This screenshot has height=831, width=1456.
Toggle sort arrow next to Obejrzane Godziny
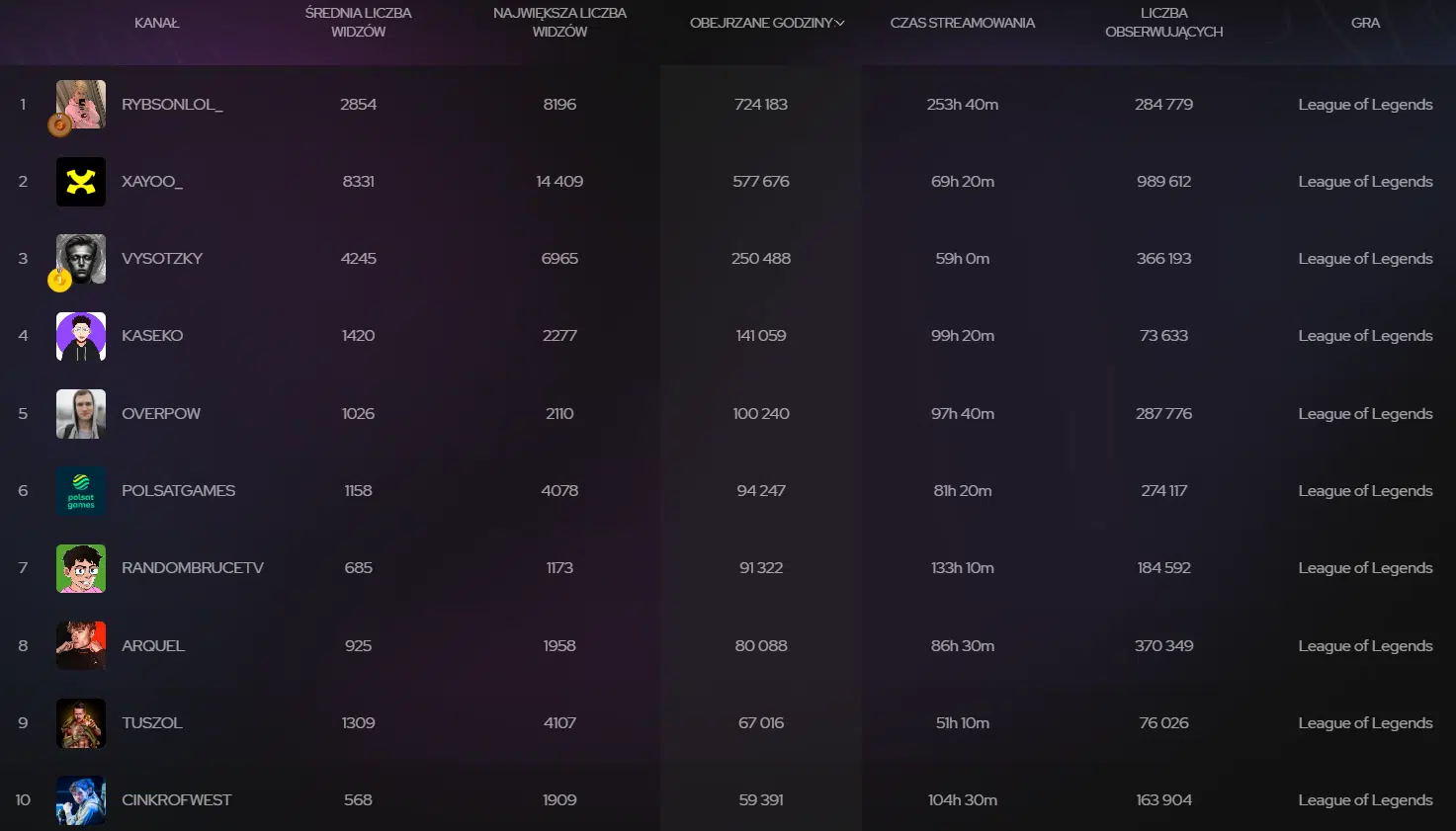pos(840,23)
